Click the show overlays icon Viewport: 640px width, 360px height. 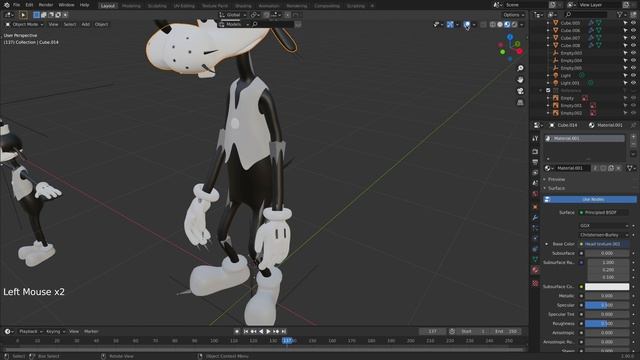467,24
